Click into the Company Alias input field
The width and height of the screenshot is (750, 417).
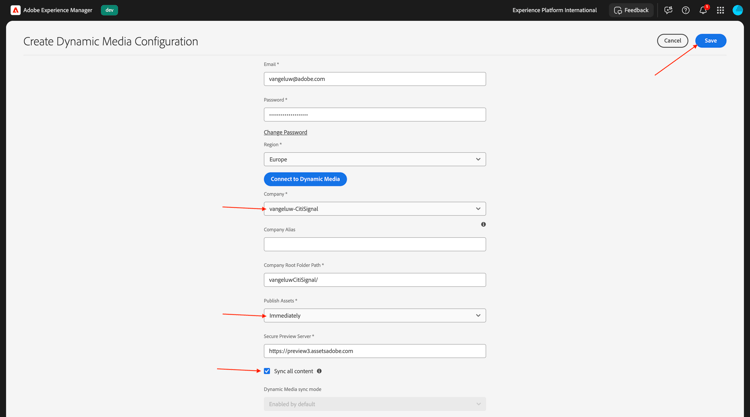[375, 244]
